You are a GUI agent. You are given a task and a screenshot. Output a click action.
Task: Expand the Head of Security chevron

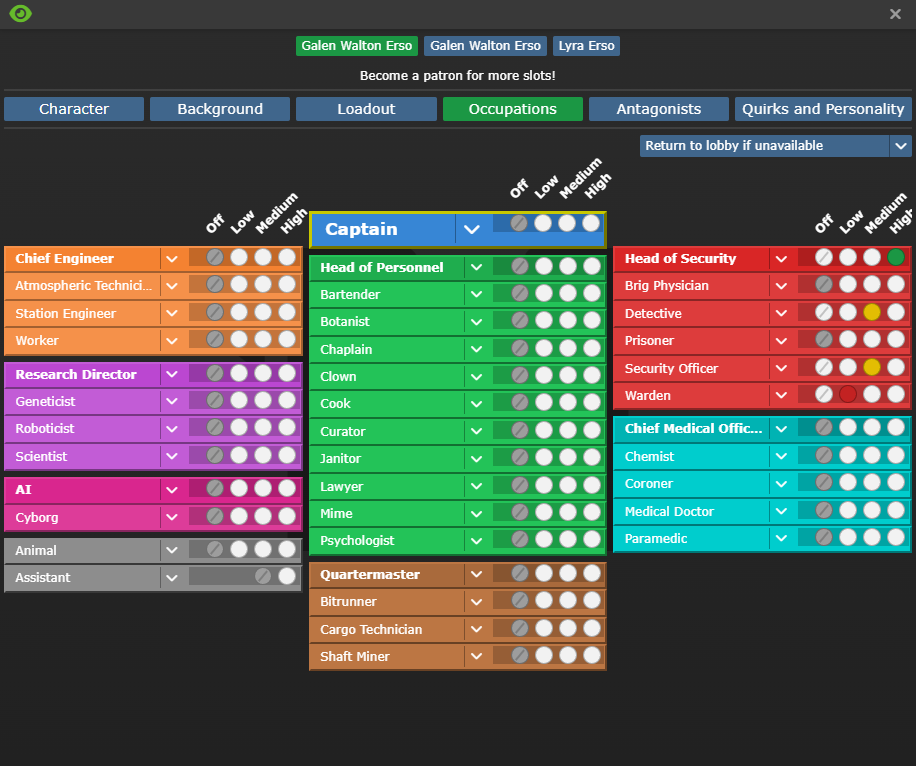[780, 258]
